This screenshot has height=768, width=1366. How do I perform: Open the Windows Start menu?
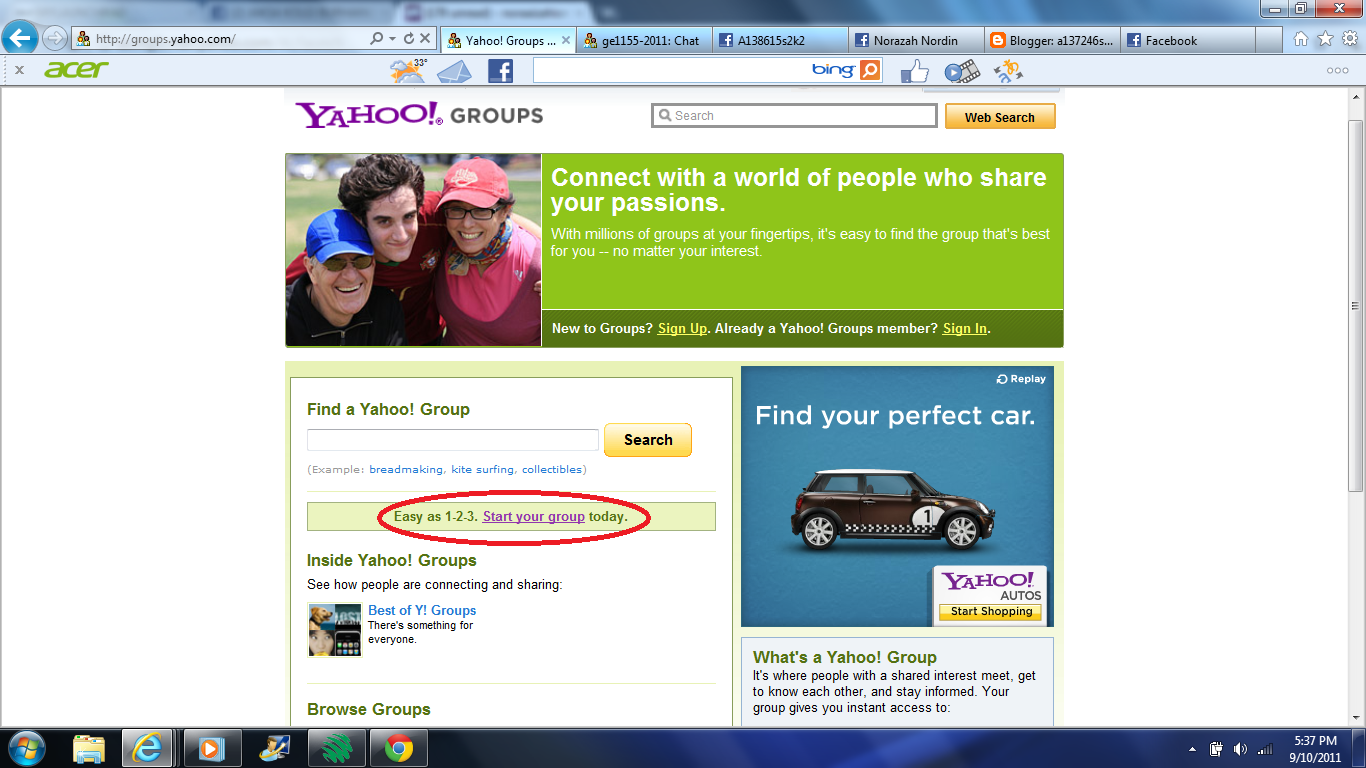27,748
